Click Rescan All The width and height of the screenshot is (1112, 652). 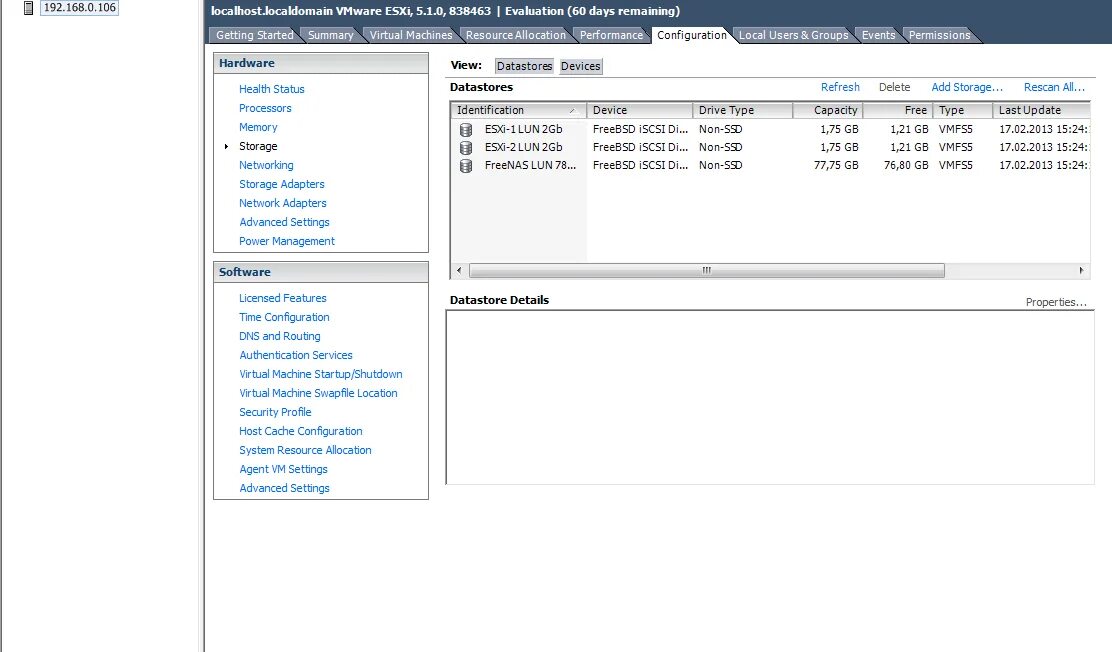pyautogui.click(x=1054, y=87)
